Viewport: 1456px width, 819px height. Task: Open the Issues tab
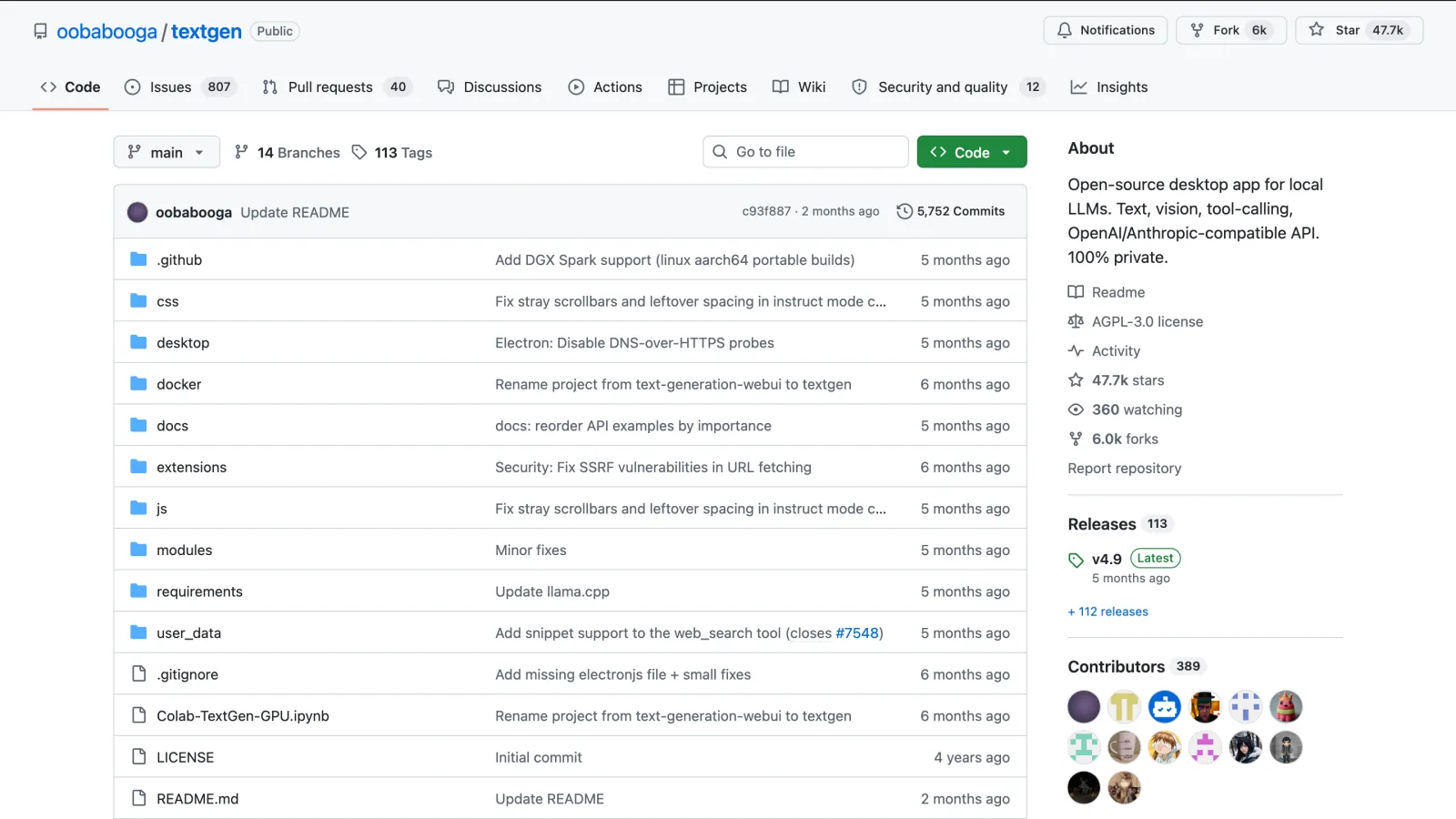[x=180, y=87]
